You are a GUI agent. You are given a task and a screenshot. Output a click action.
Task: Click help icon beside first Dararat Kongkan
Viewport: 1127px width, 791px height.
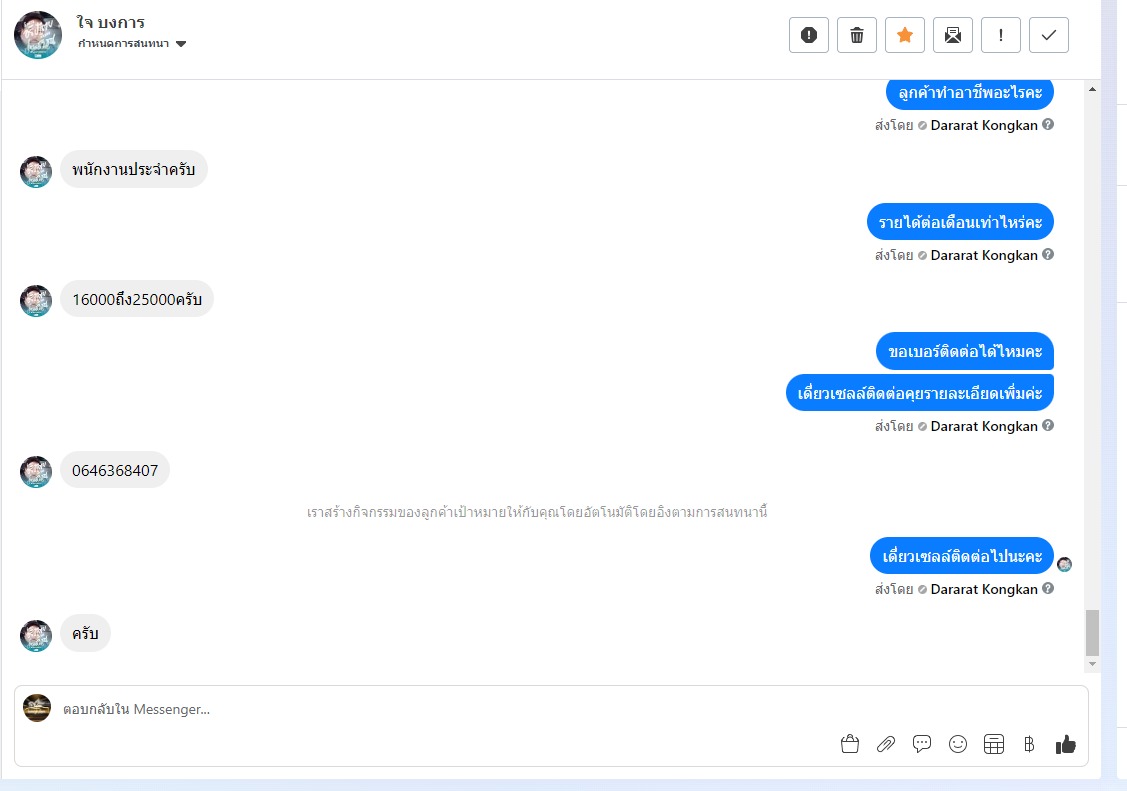1048,124
